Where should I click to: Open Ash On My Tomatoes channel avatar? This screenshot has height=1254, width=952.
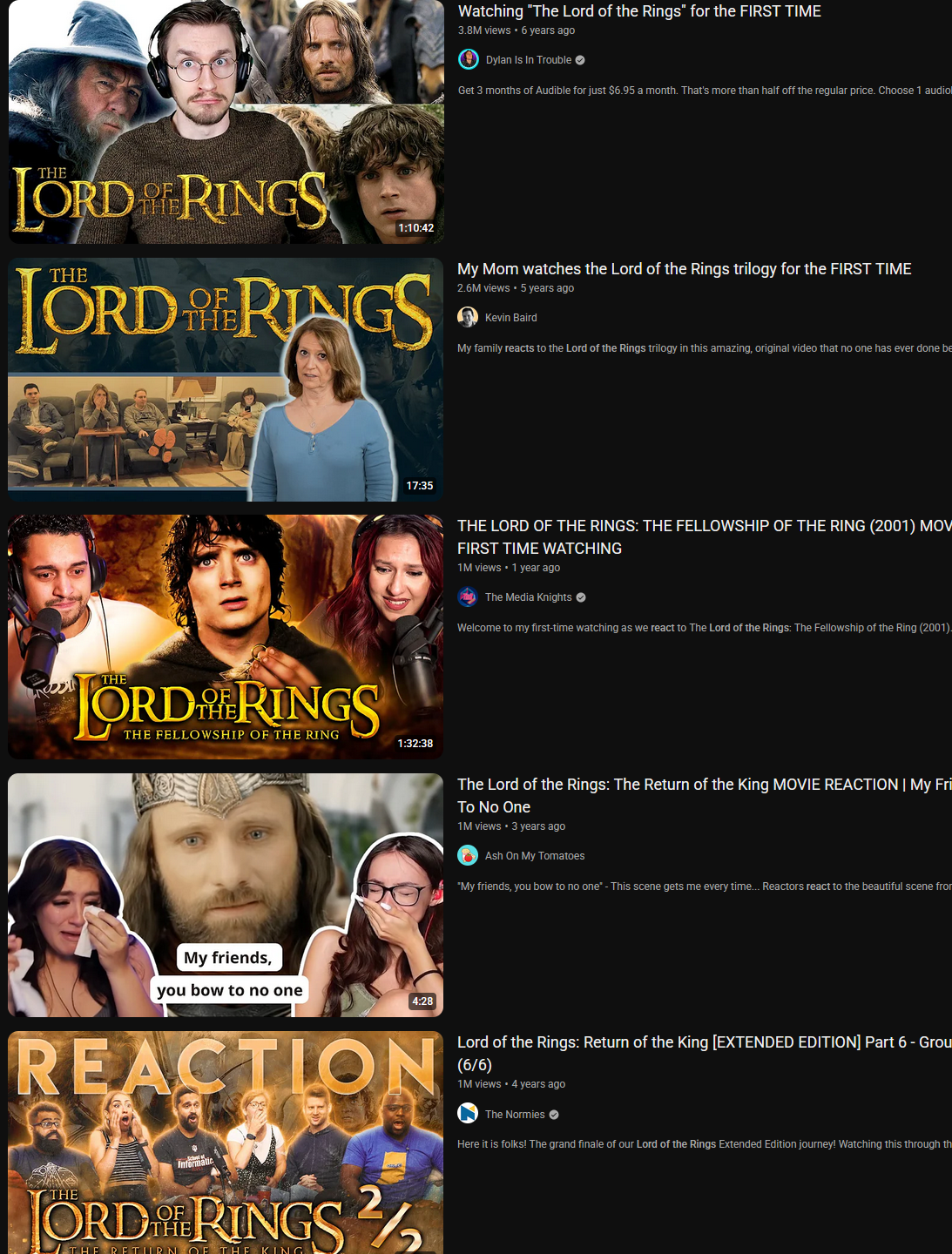[x=468, y=855]
